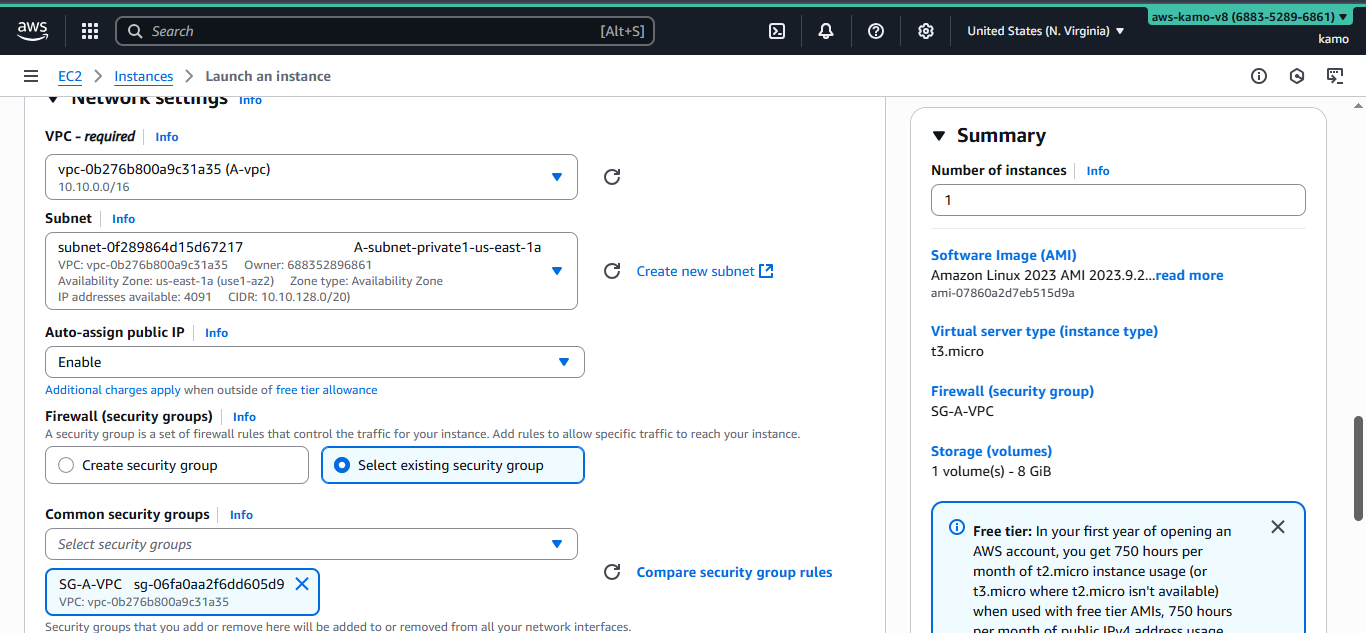
Task: Open the navigation hamburger menu
Action: [x=31, y=76]
